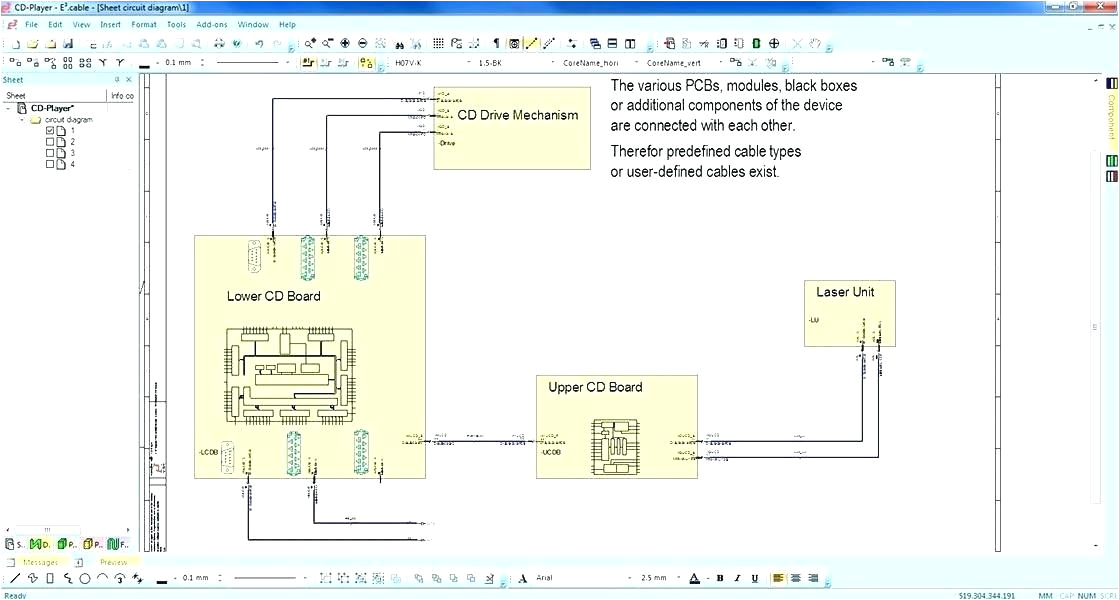Click the Underline formatting button
The image size is (1119, 600).
[x=754, y=578]
